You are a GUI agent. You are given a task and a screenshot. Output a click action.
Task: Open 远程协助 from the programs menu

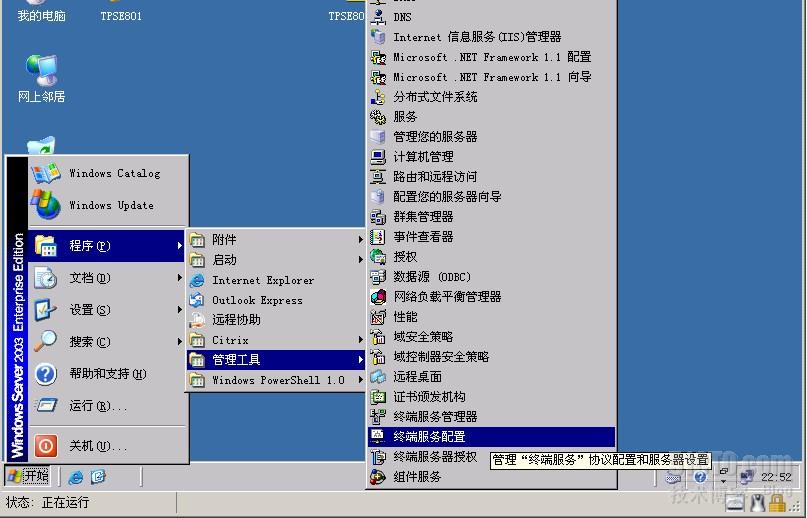tap(276, 320)
